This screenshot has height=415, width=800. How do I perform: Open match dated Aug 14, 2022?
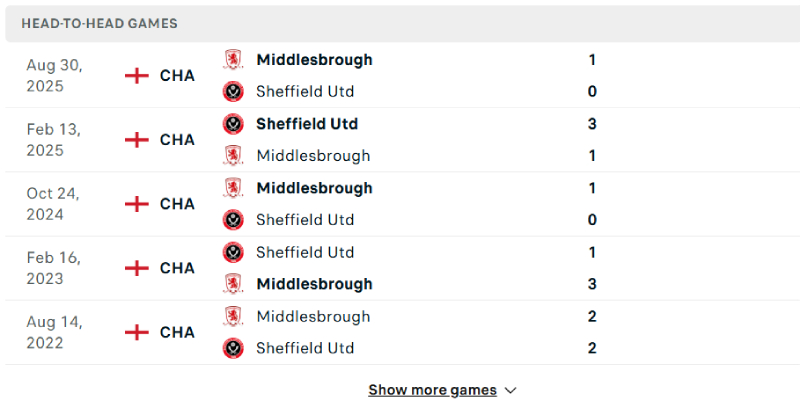pos(54,332)
